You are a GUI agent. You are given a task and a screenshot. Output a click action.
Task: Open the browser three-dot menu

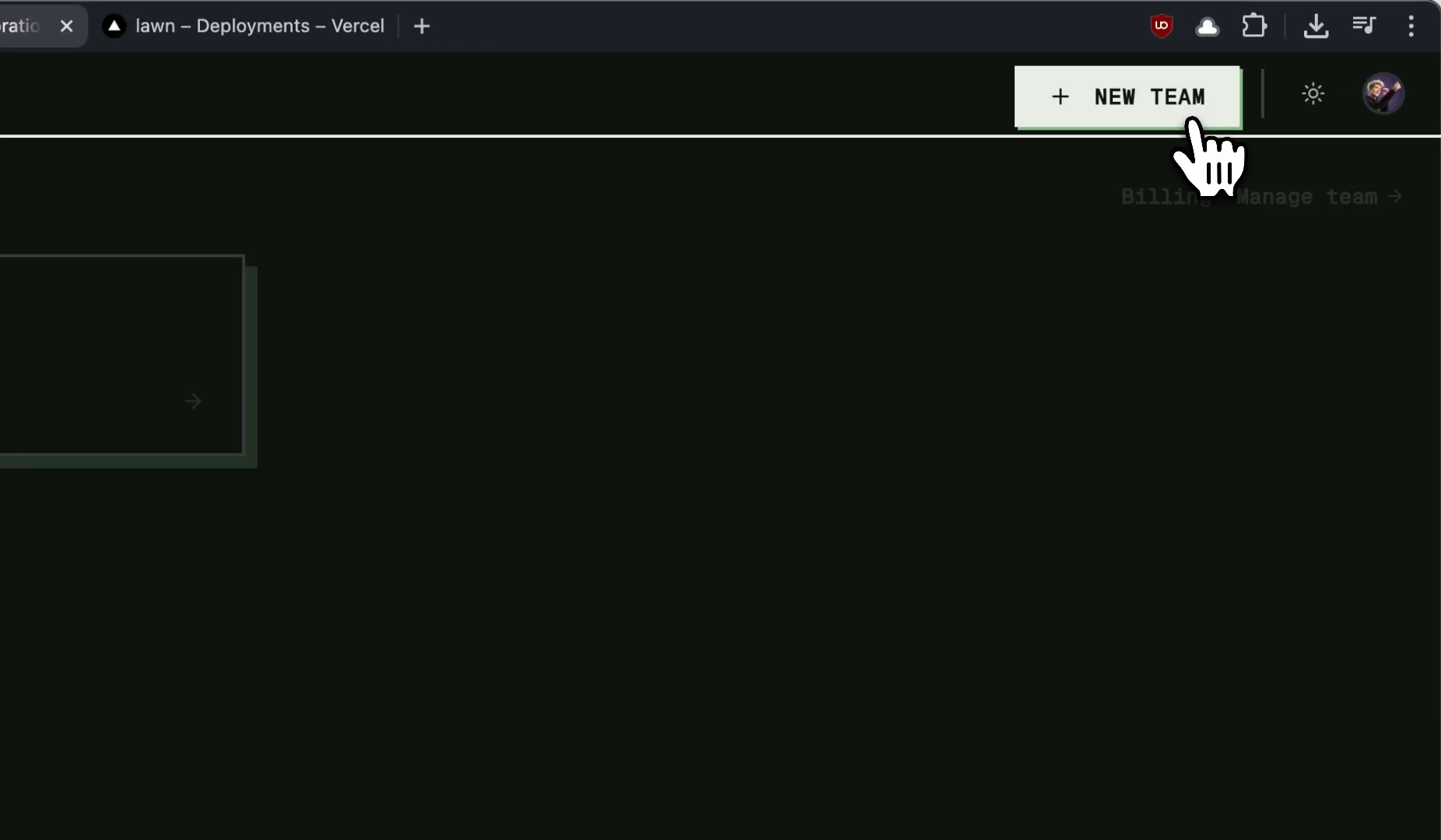1414,26
